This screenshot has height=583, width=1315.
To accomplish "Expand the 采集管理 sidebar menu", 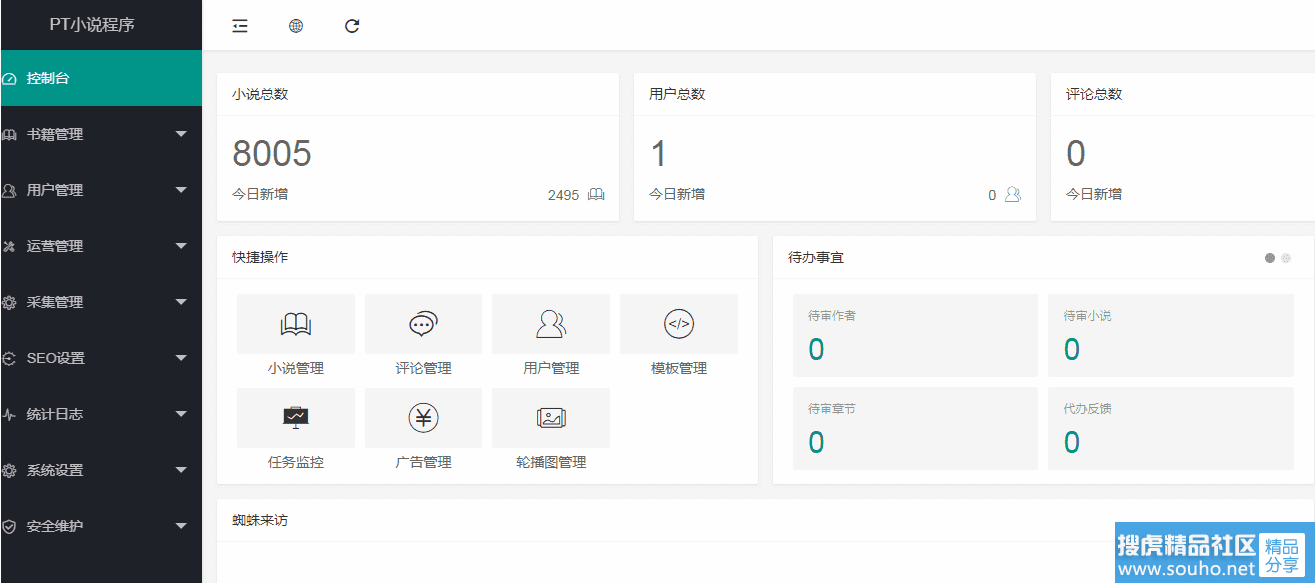I will coord(100,302).
